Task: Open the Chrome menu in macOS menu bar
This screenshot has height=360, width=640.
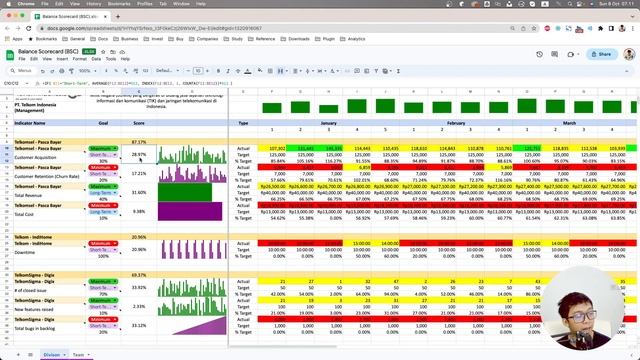Action: tap(26, 4)
